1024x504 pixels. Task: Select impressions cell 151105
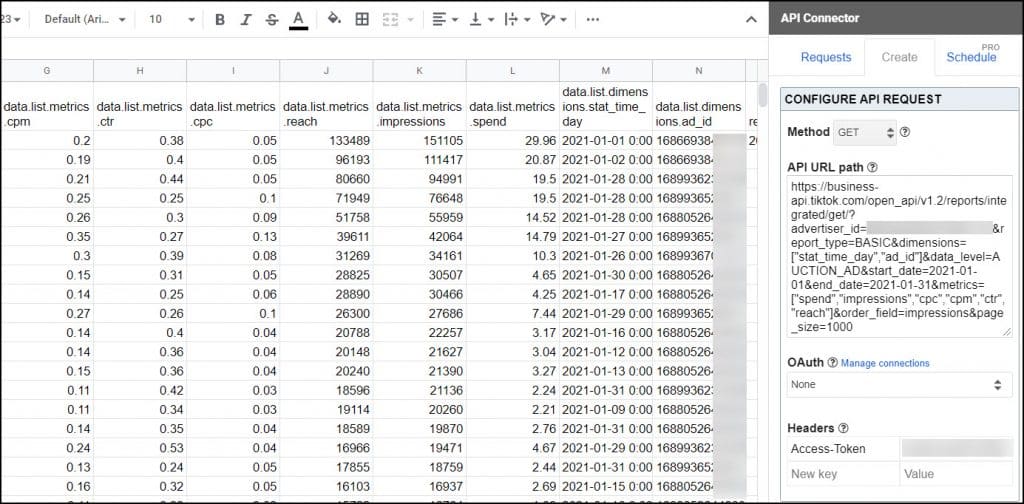pyautogui.click(x=419, y=140)
